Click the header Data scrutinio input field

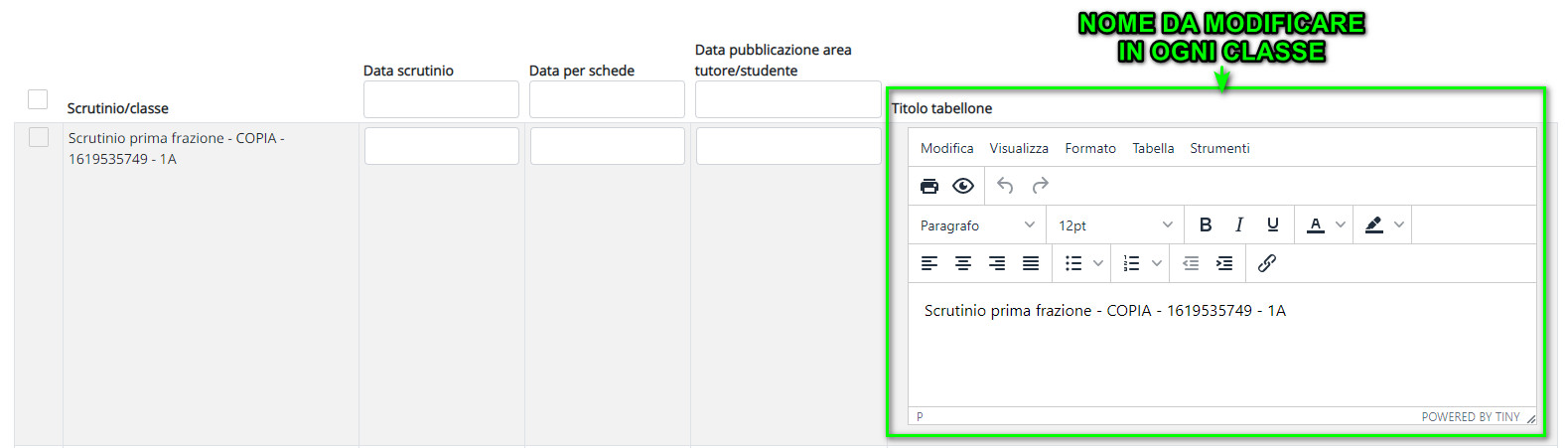point(441,99)
